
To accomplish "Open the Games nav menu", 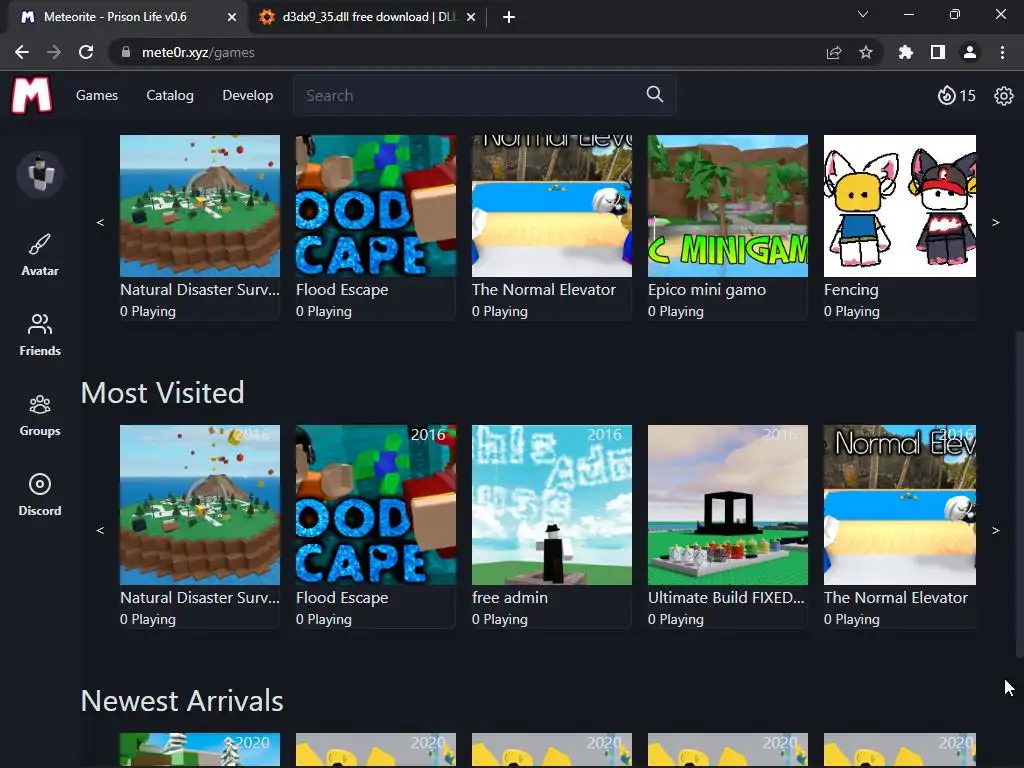I will 97,95.
